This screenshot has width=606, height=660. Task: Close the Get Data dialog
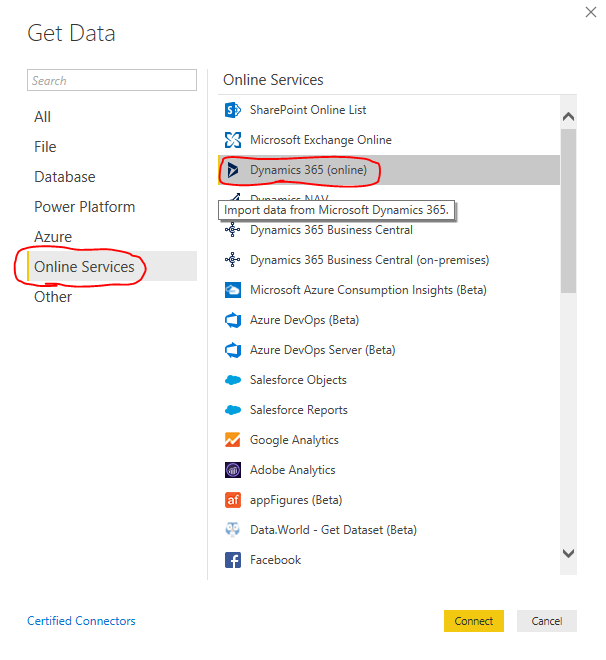591,12
